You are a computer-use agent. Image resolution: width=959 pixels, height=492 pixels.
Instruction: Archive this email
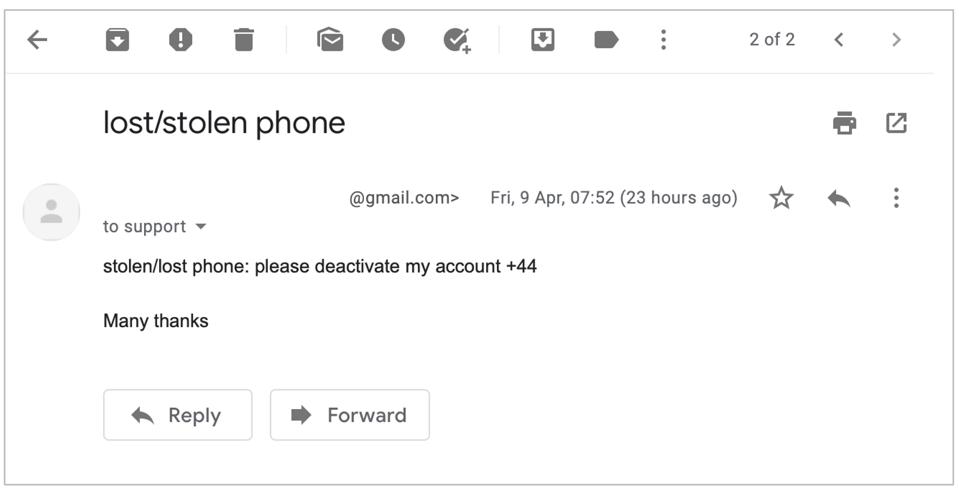(118, 40)
